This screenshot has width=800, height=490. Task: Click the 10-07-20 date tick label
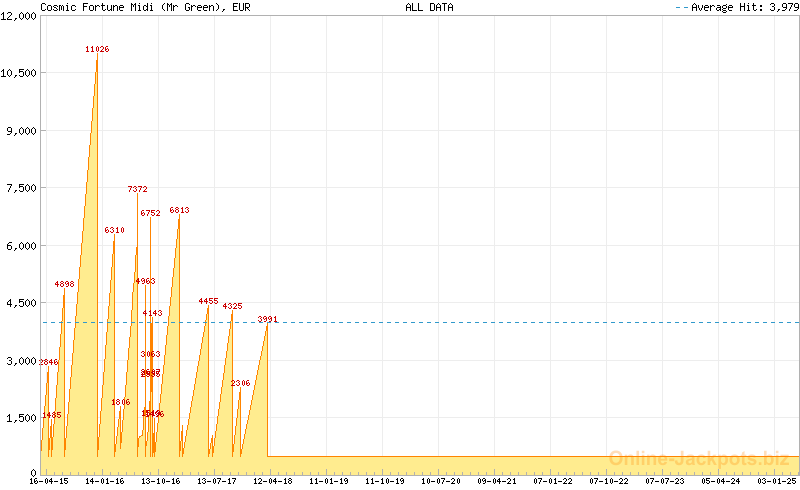coord(440,481)
